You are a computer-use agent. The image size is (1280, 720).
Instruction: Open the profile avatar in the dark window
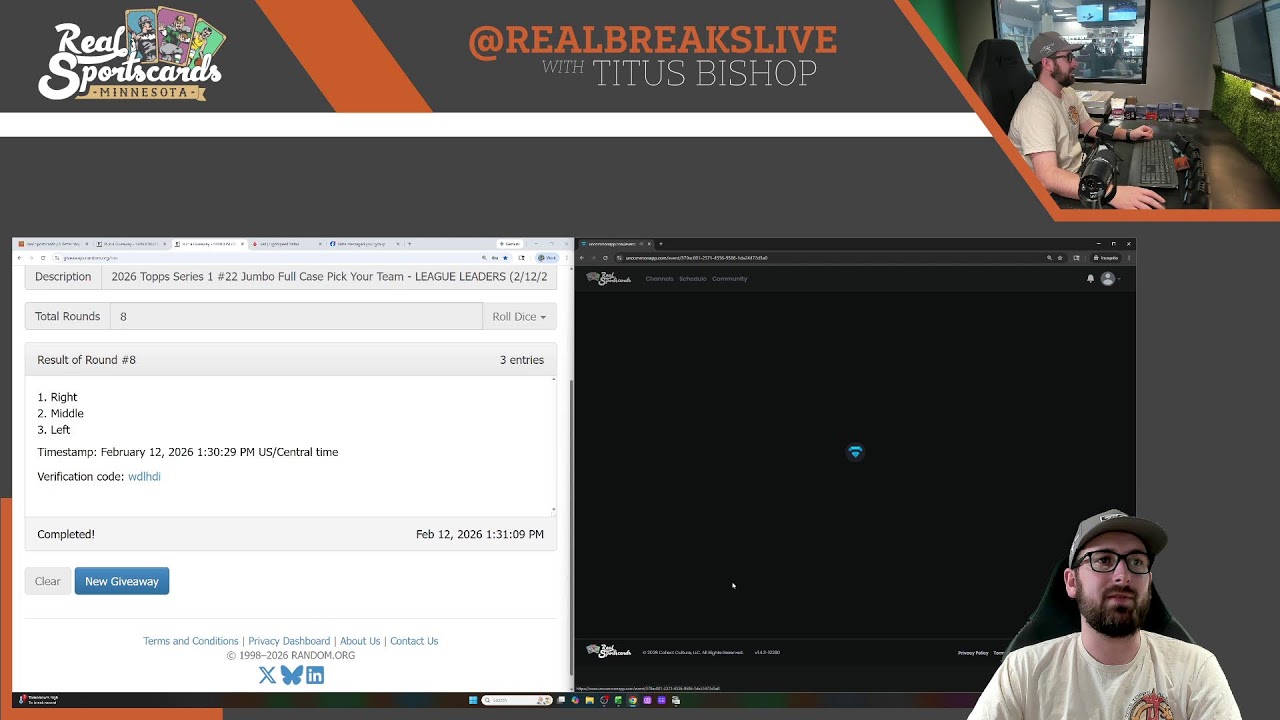pyautogui.click(x=1107, y=279)
